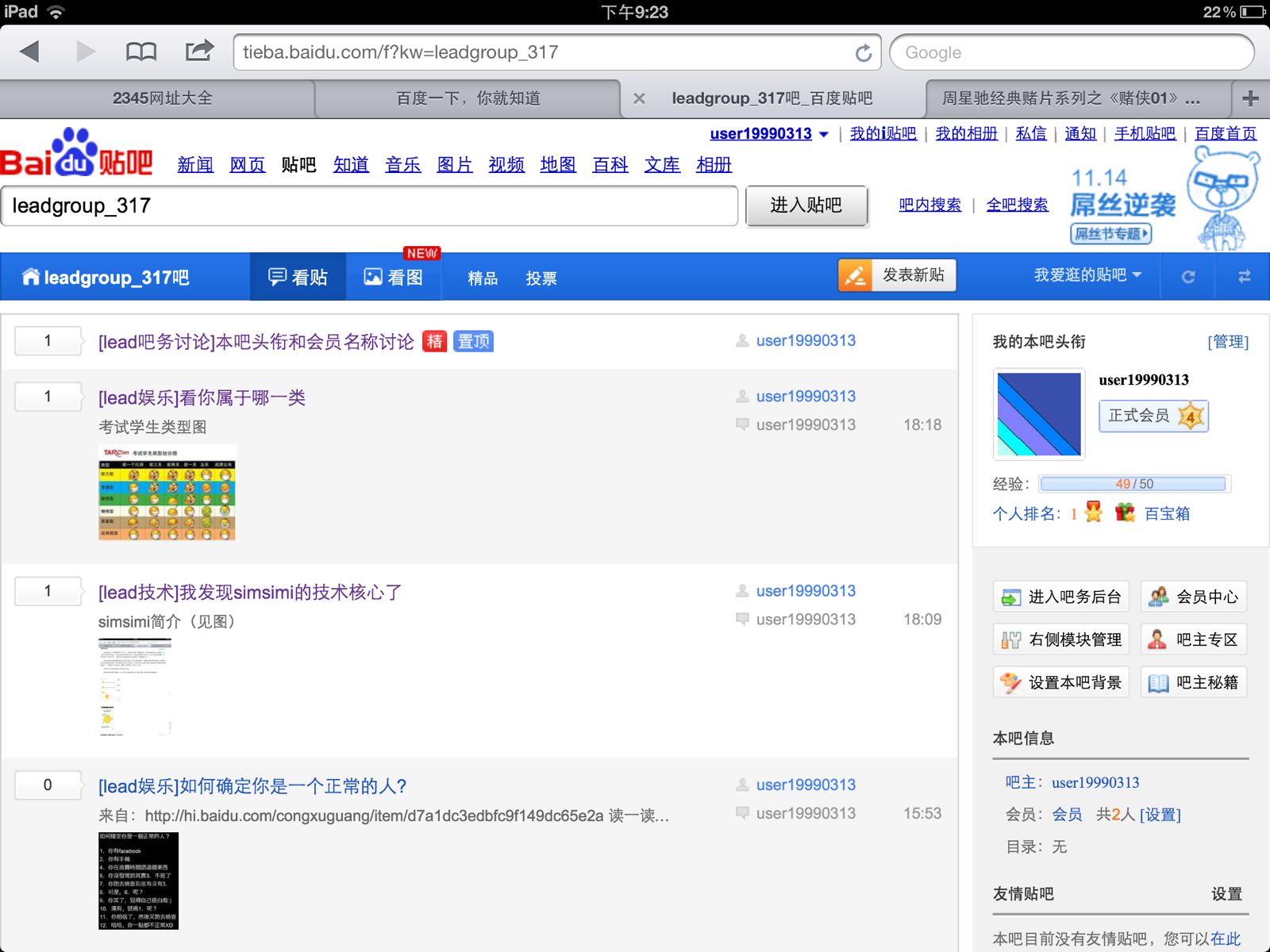Select the 看贴 tab
This screenshot has width=1270, height=952.
[x=298, y=277]
